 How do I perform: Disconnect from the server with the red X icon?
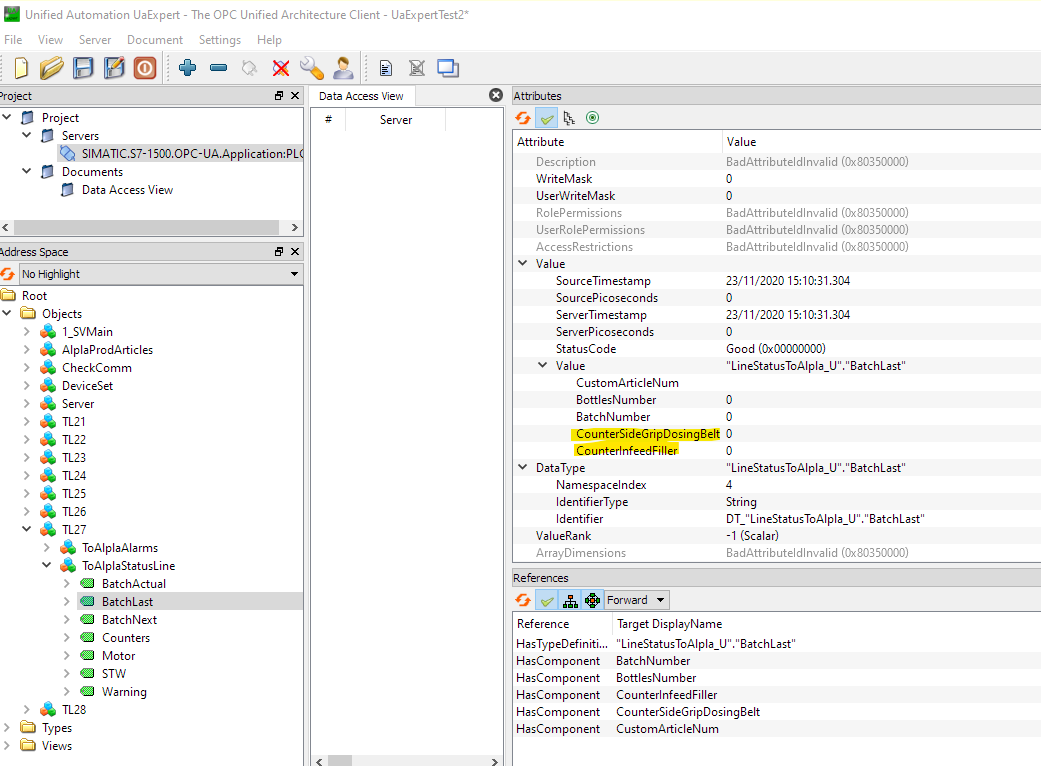pos(281,68)
